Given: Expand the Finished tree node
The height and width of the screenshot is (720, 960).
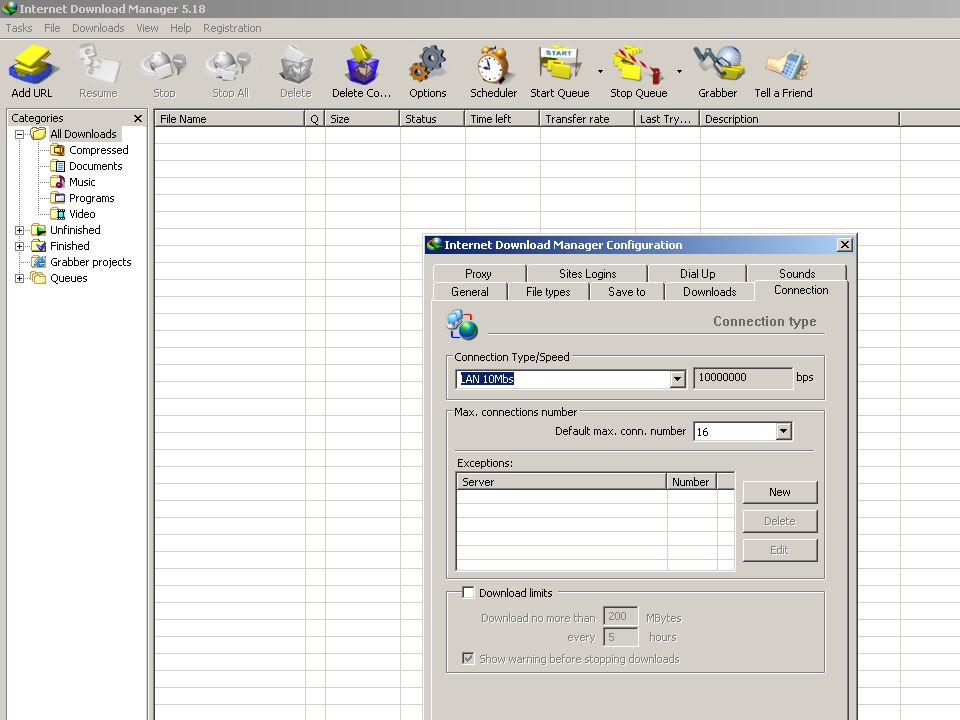Looking at the screenshot, I should (x=20, y=246).
